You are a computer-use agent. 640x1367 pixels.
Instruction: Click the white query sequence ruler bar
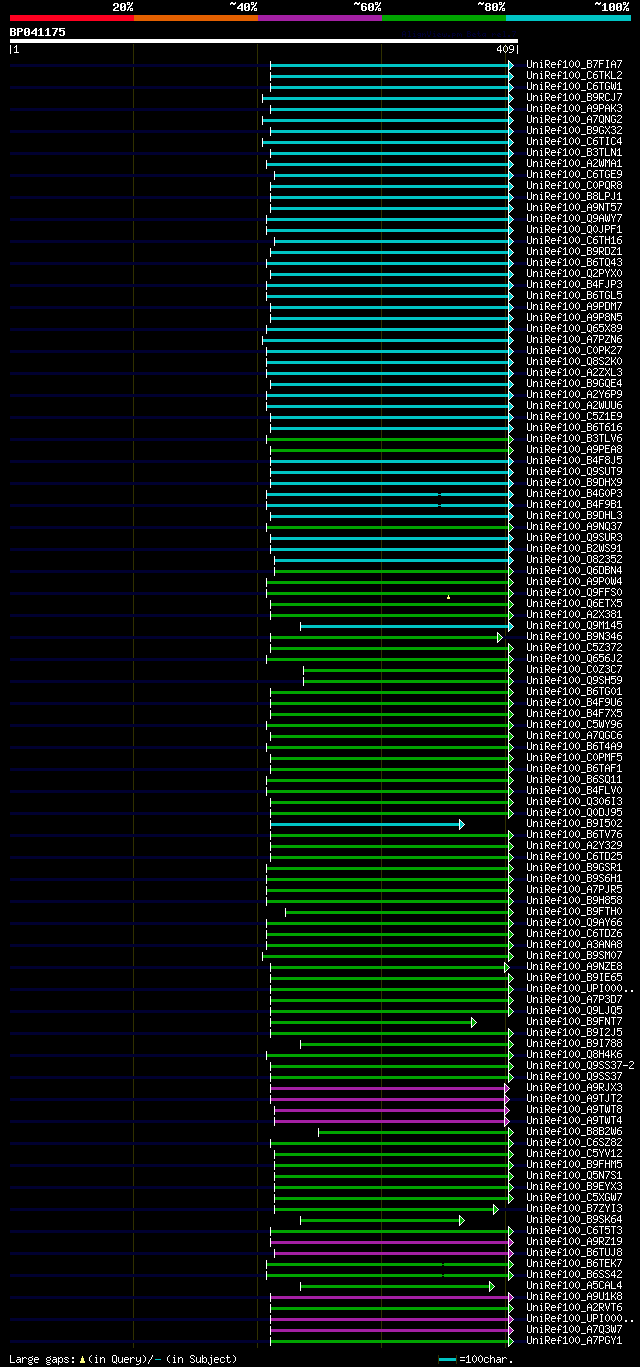pos(264,41)
